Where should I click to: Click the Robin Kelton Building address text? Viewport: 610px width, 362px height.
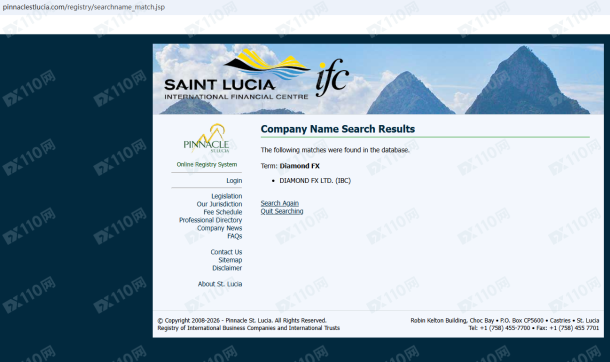click(505, 320)
